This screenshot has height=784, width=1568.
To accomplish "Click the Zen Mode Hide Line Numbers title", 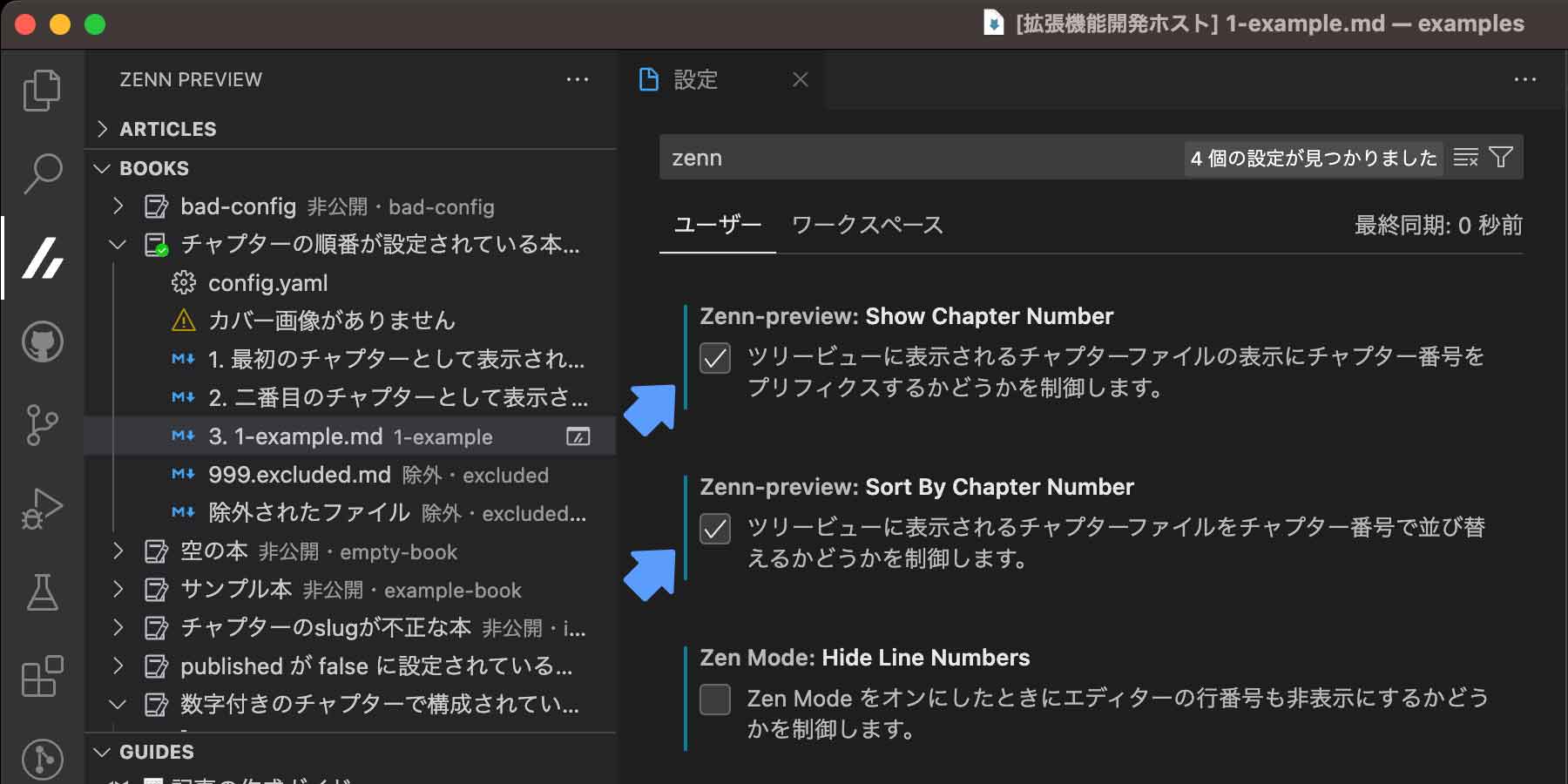I will [x=865, y=658].
